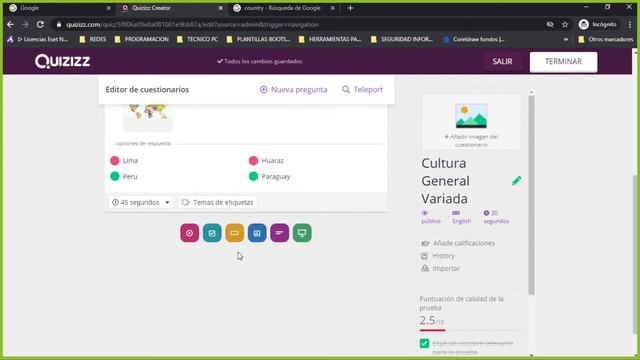The height and width of the screenshot is (360, 640).
Task: Go forward in browser history
Action: click(25, 24)
